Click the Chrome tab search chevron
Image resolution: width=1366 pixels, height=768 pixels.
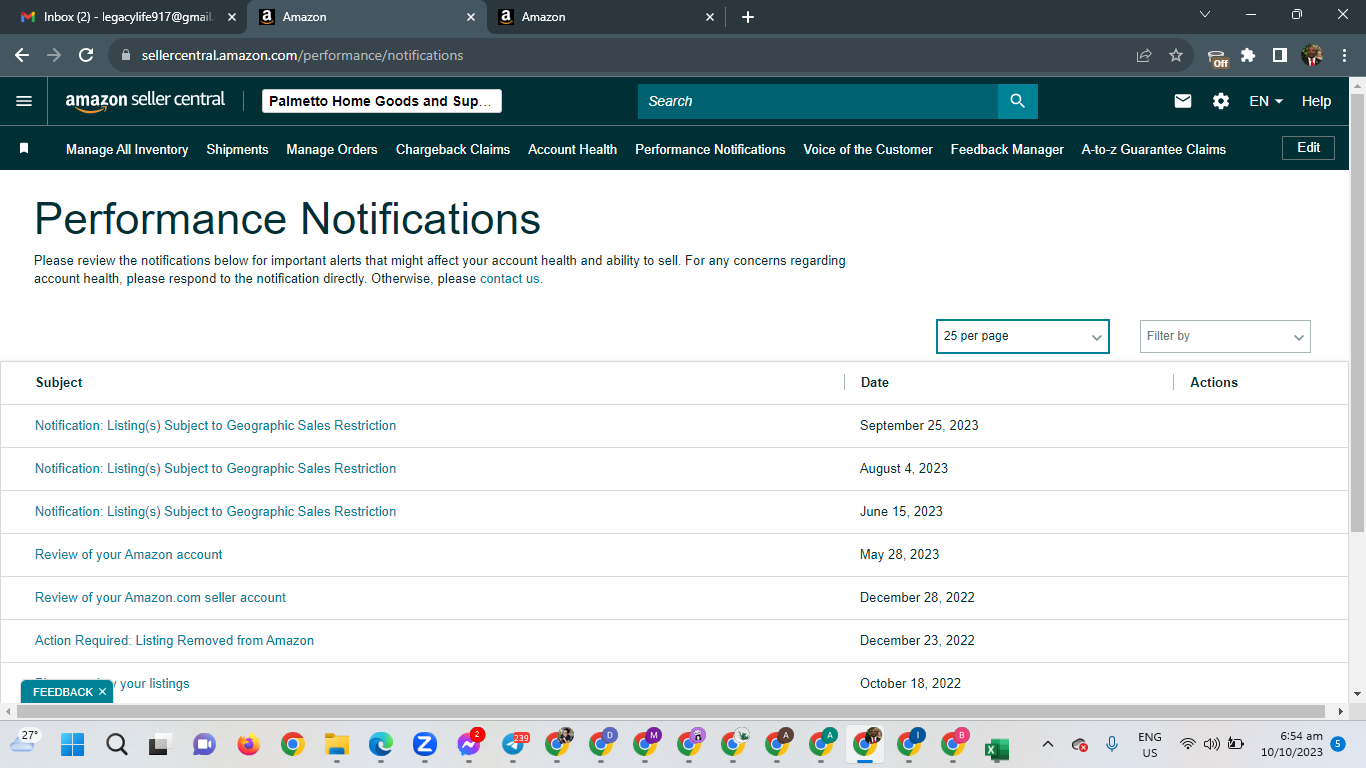tap(1205, 15)
